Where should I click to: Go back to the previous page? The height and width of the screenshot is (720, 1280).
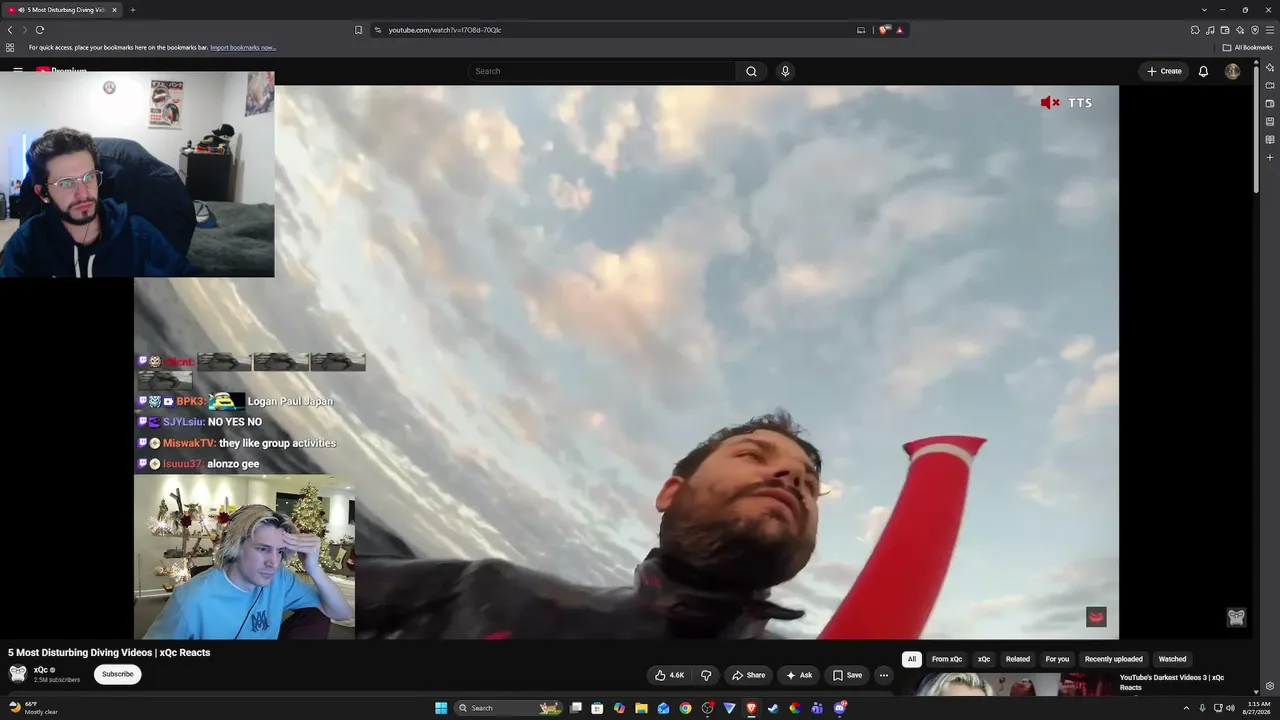[x=10, y=30]
